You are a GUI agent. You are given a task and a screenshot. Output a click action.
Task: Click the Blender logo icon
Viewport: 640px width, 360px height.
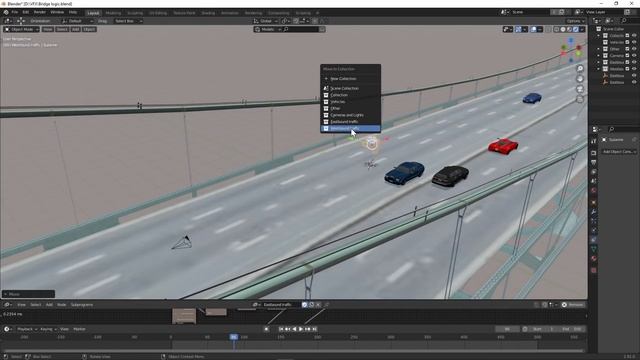(6, 12)
